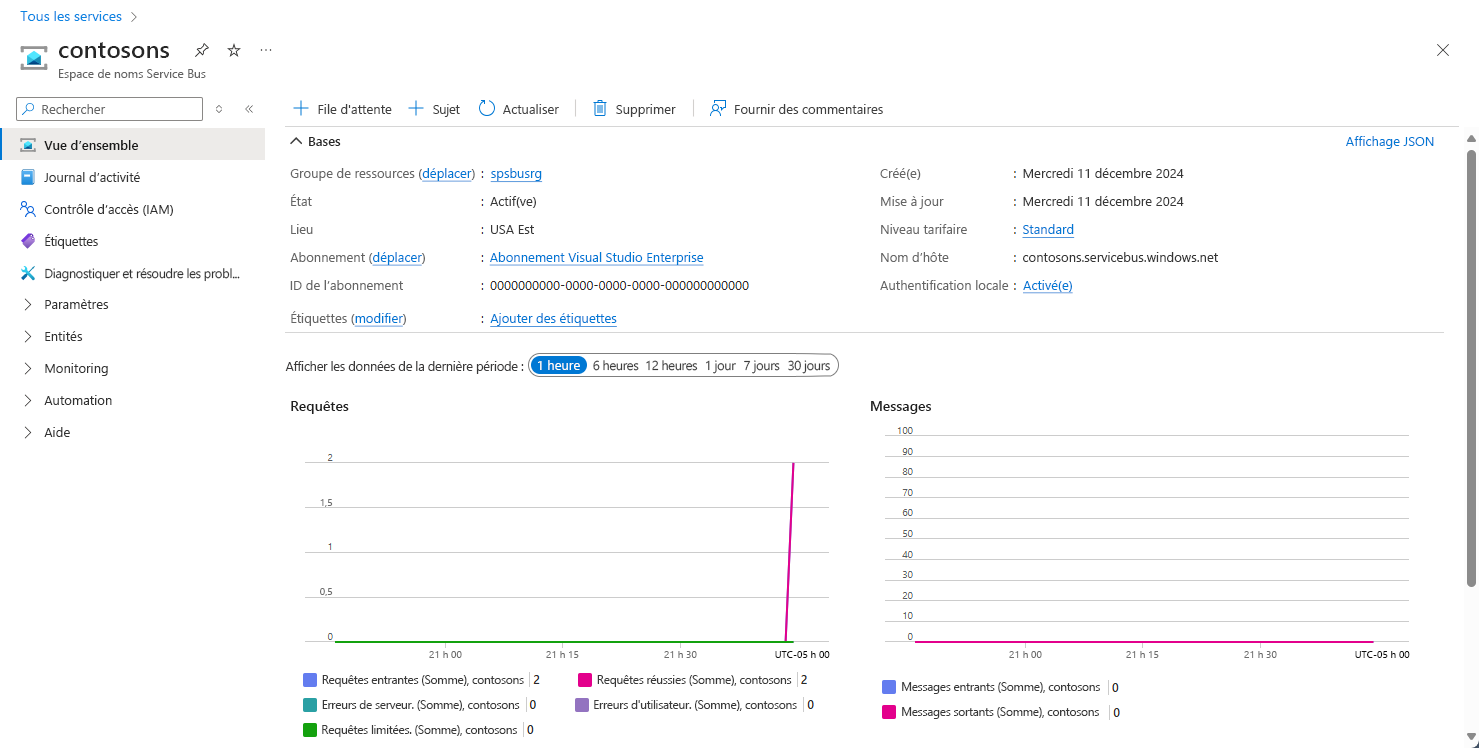
Task: Click the Requêtes limitées legend color swatch
Action: tap(310, 730)
